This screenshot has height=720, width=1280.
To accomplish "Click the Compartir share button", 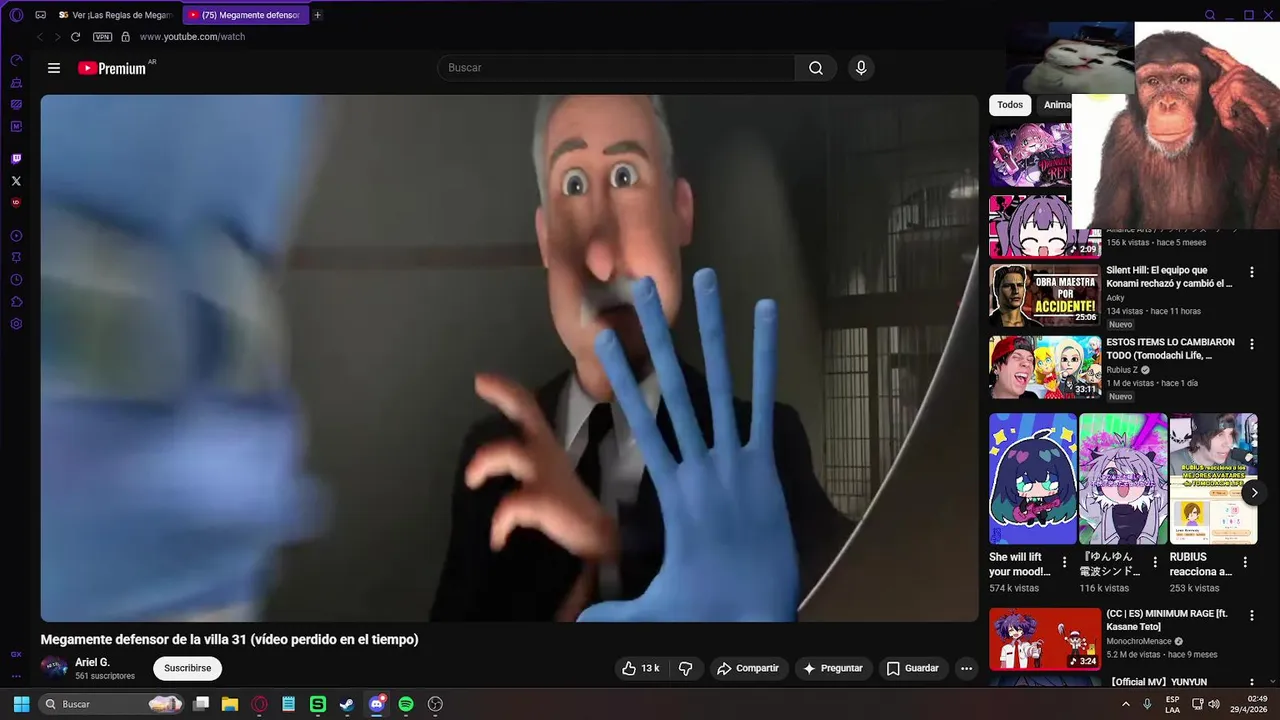I will click(748, 668).
